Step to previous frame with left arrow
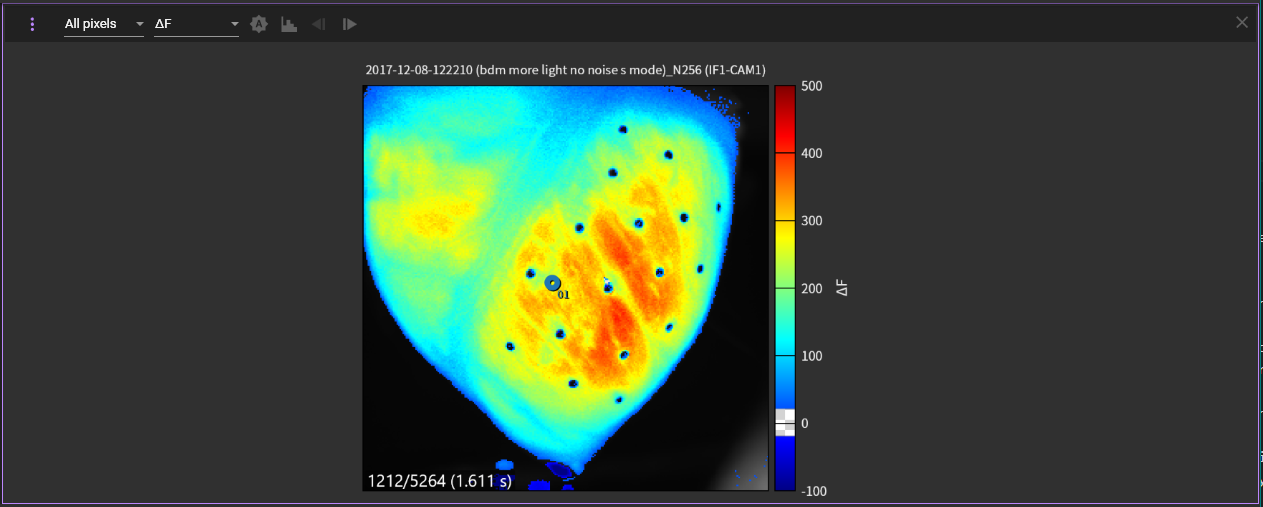Viewport: 1263px width, 507px height. coord(319,24)
